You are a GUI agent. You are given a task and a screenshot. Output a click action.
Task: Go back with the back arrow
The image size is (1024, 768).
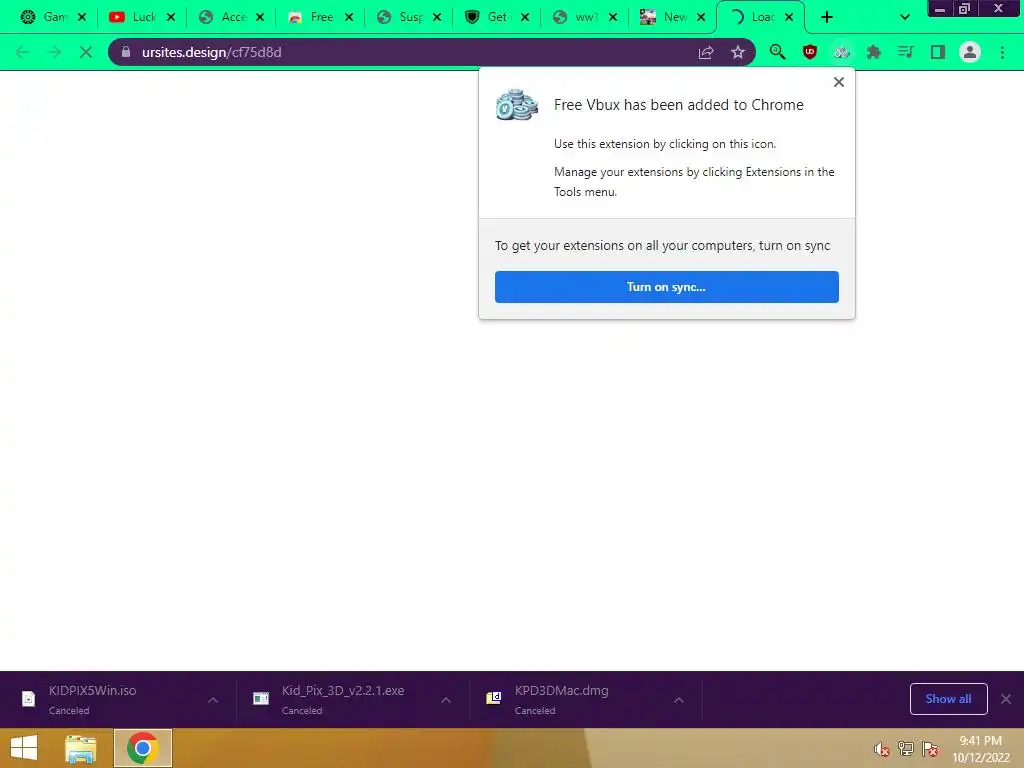[22, 52]
